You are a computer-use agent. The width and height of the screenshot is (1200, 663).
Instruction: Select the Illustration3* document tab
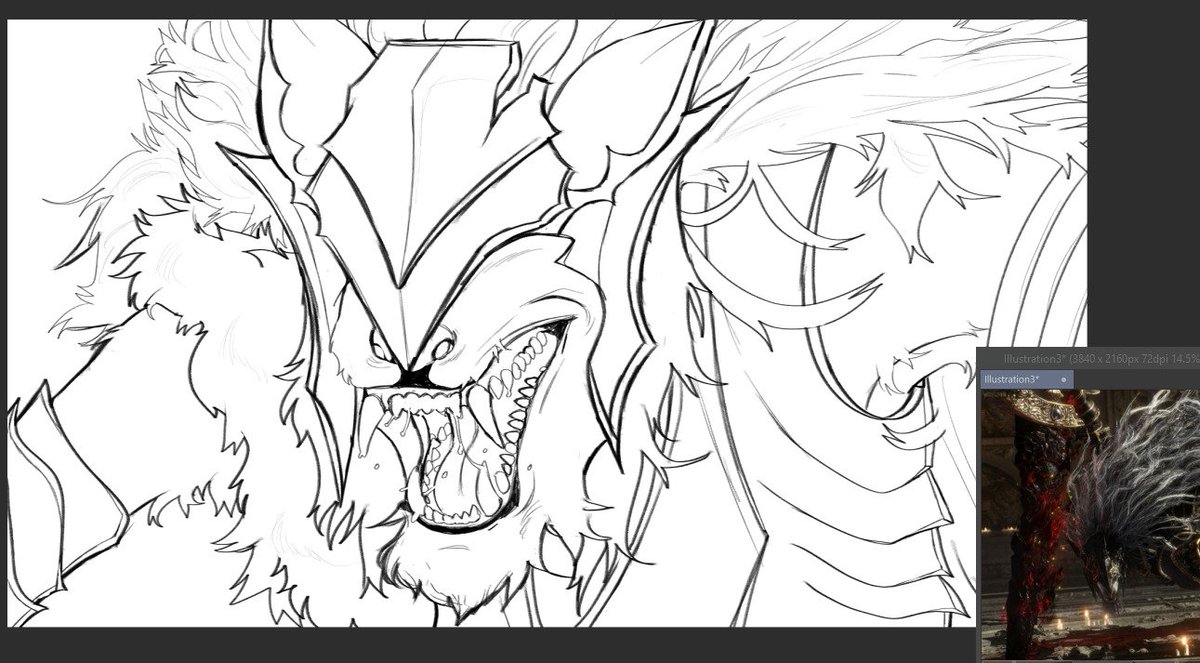(1026, 380)
